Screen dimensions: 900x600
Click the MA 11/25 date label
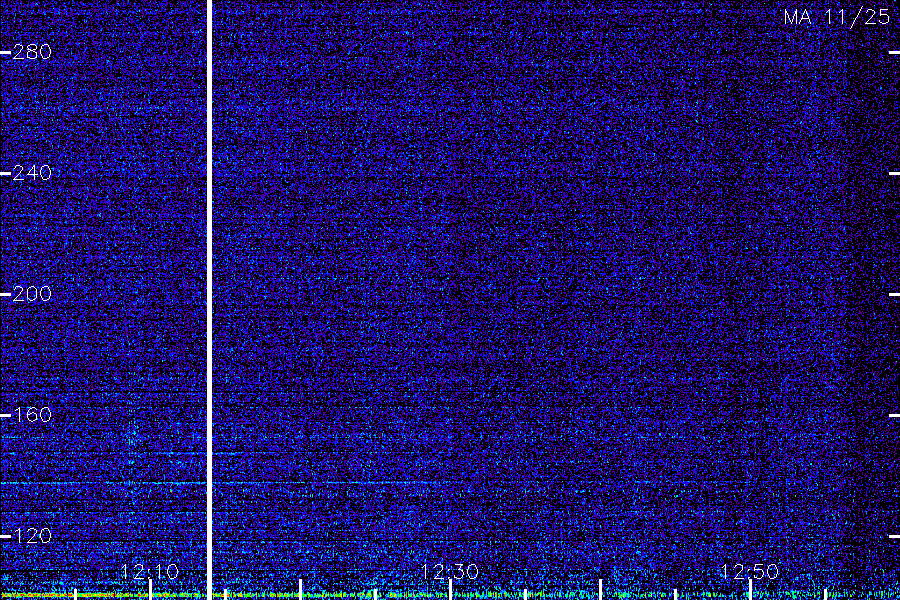[x=837, y=17]
